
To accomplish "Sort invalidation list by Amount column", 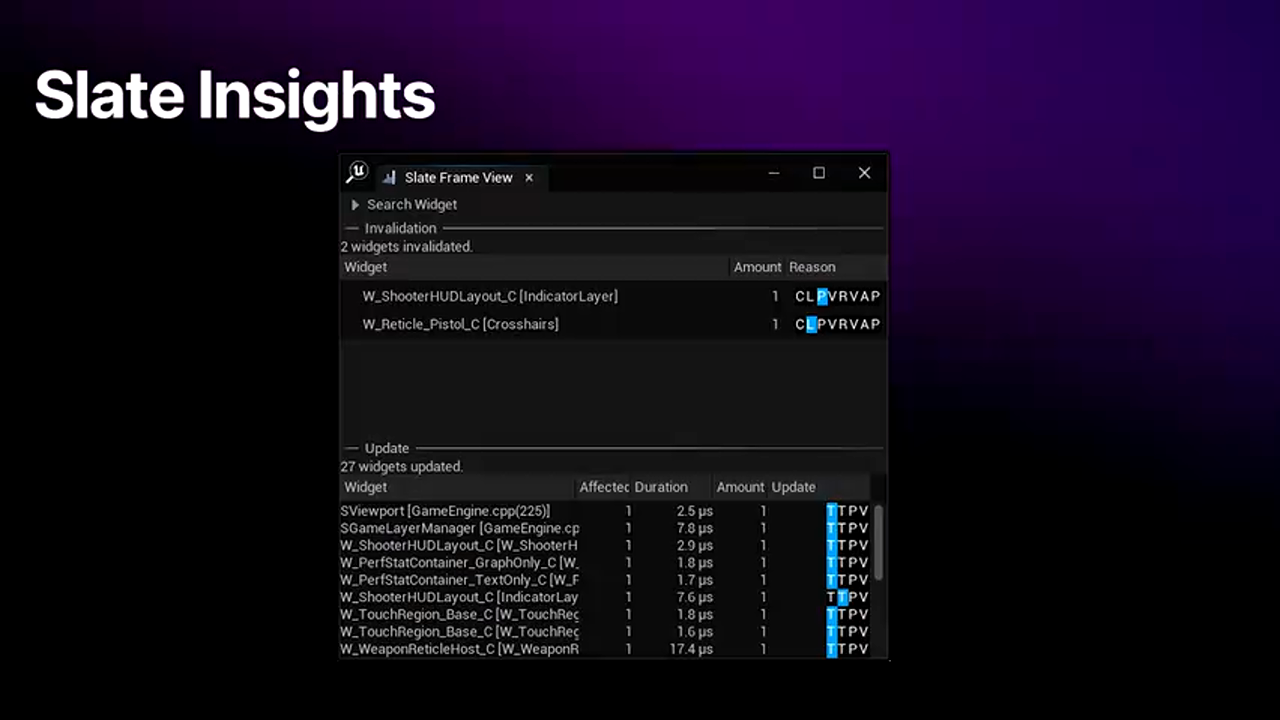I will click(x=757, y=267).
